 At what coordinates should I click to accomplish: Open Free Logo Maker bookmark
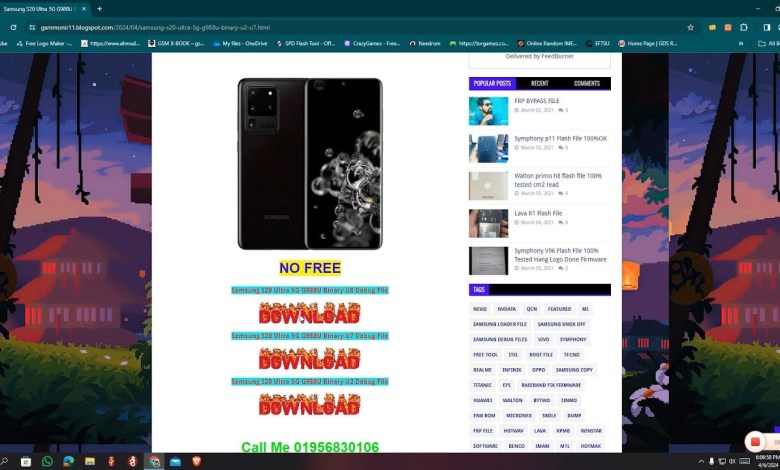click(44, 43)
